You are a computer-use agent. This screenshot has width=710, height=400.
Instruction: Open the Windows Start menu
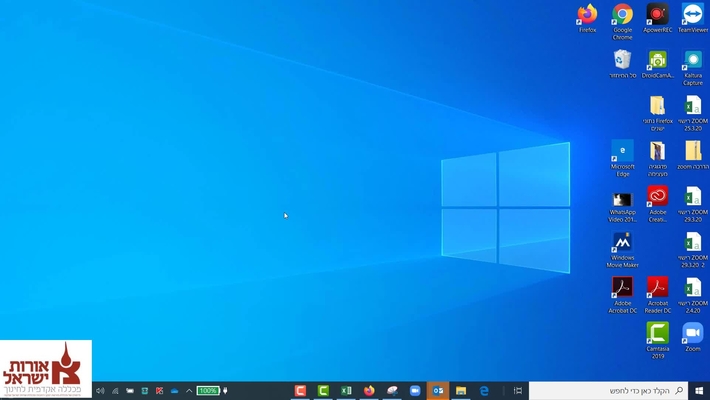699,390
